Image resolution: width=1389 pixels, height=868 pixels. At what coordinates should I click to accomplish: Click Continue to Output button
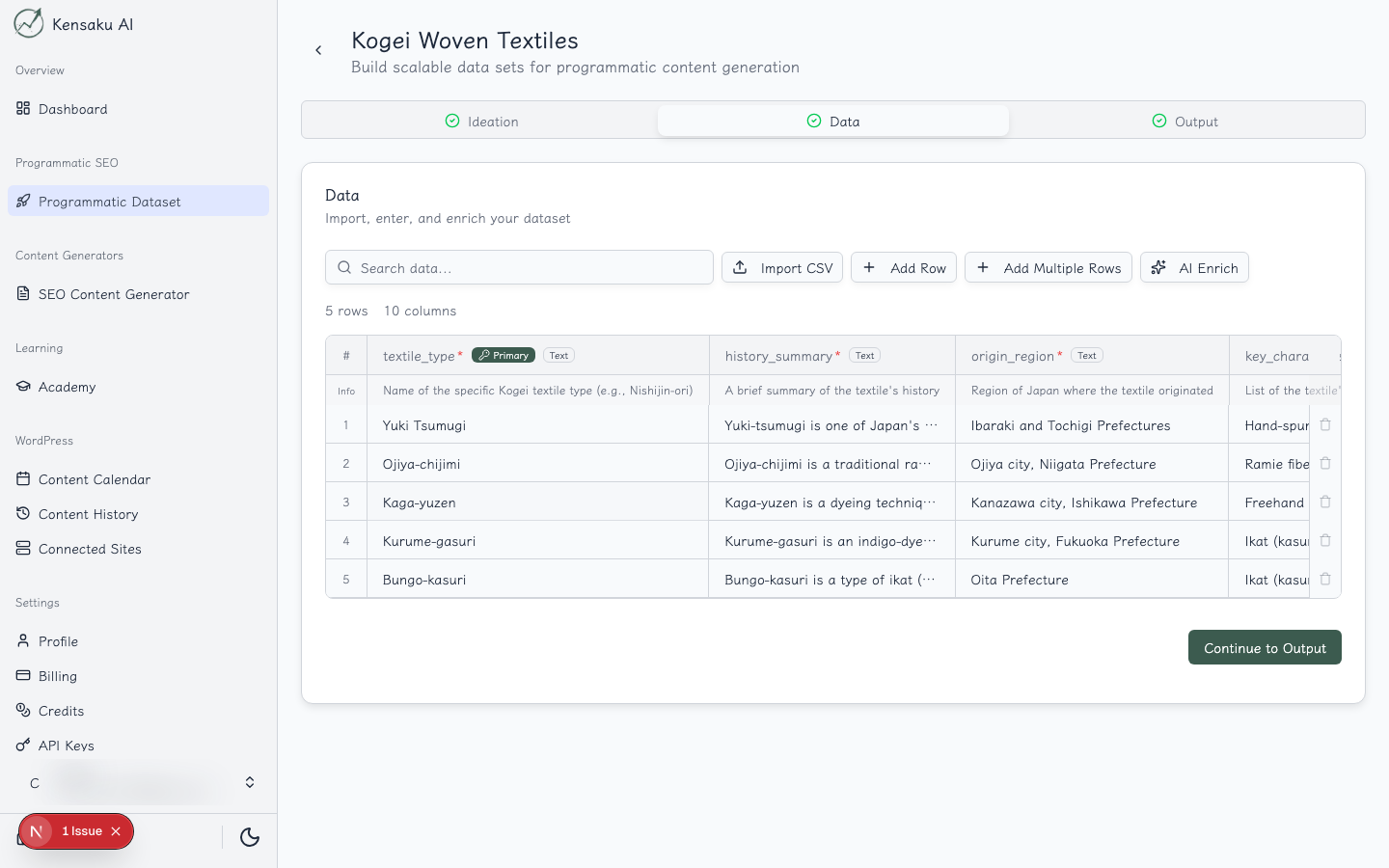pos(1264,648)
